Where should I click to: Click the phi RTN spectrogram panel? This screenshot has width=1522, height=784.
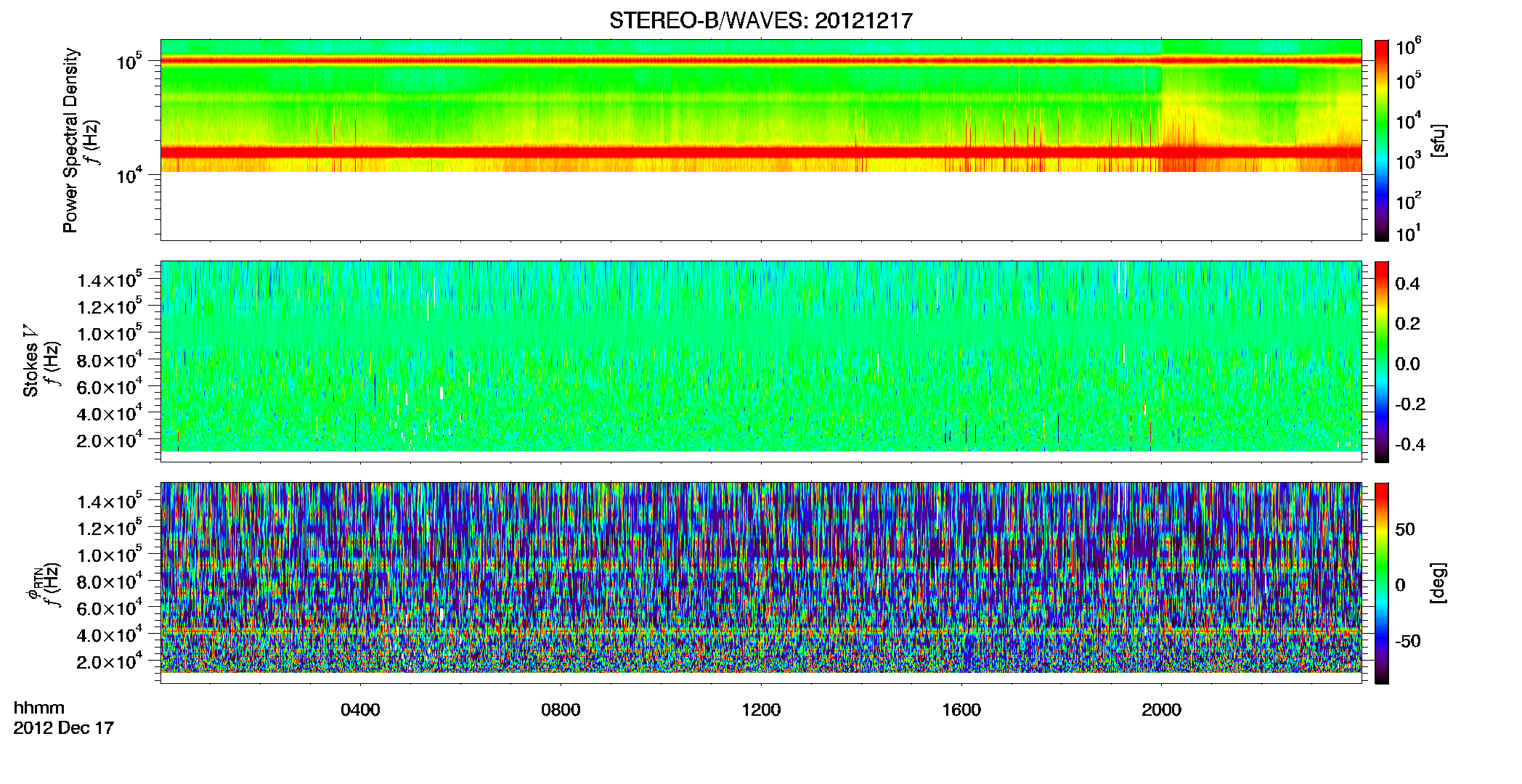[x=761, y=583]
